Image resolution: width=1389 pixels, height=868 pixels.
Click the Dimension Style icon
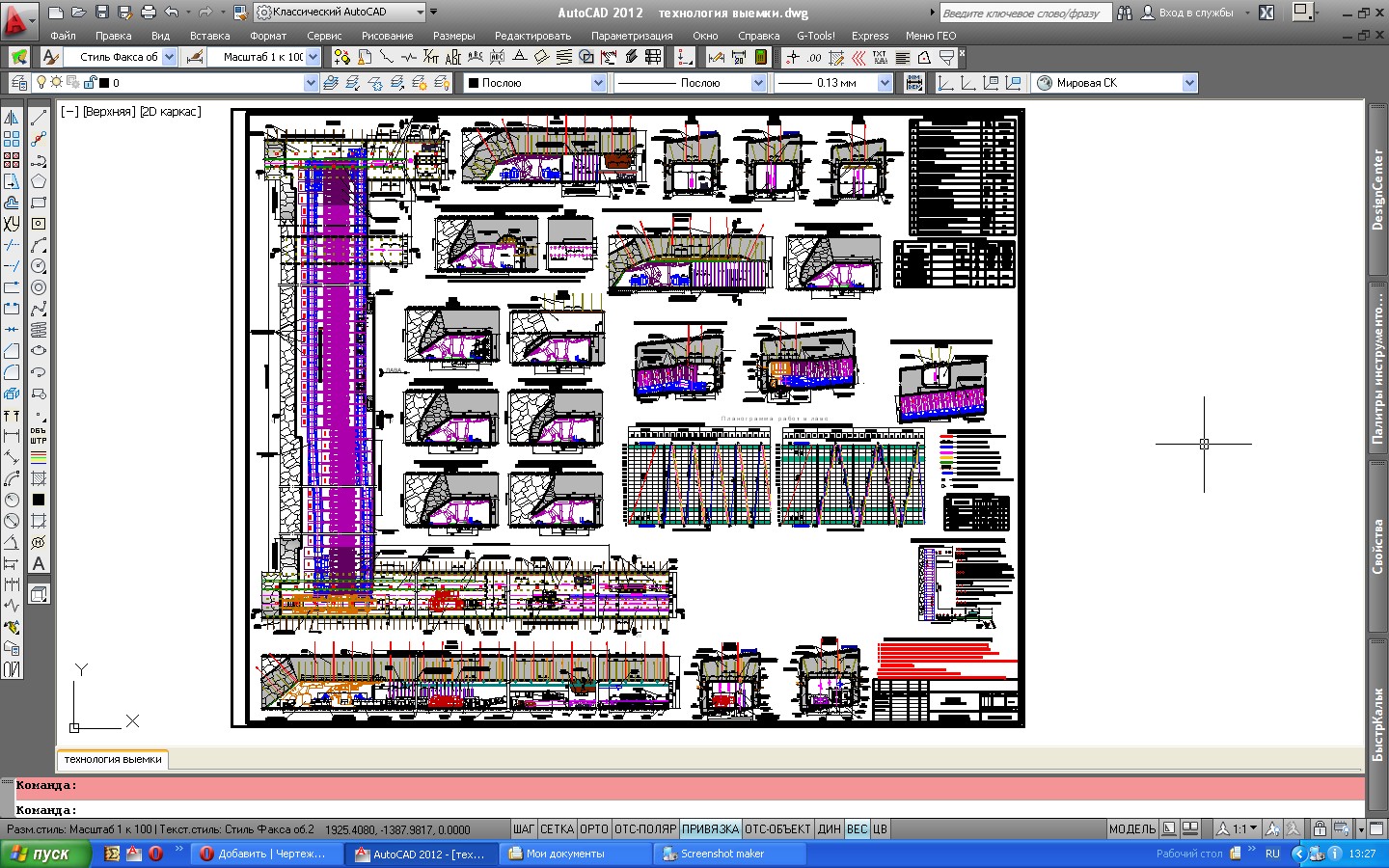[x=195, y=57]
